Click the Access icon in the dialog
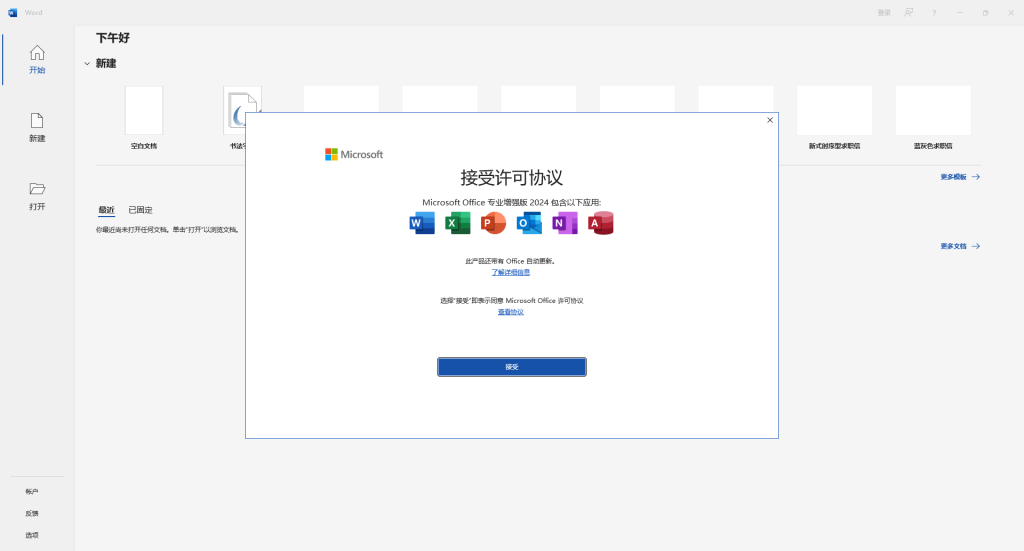1024x551 pixels. coord(601,223)
